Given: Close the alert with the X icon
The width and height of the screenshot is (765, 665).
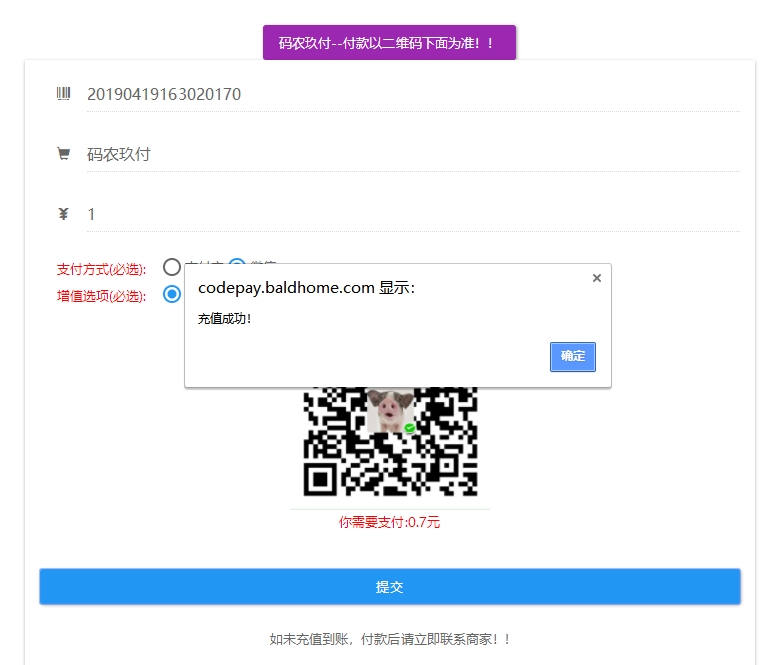Looking at the screenshot, I should coord(597,278).
